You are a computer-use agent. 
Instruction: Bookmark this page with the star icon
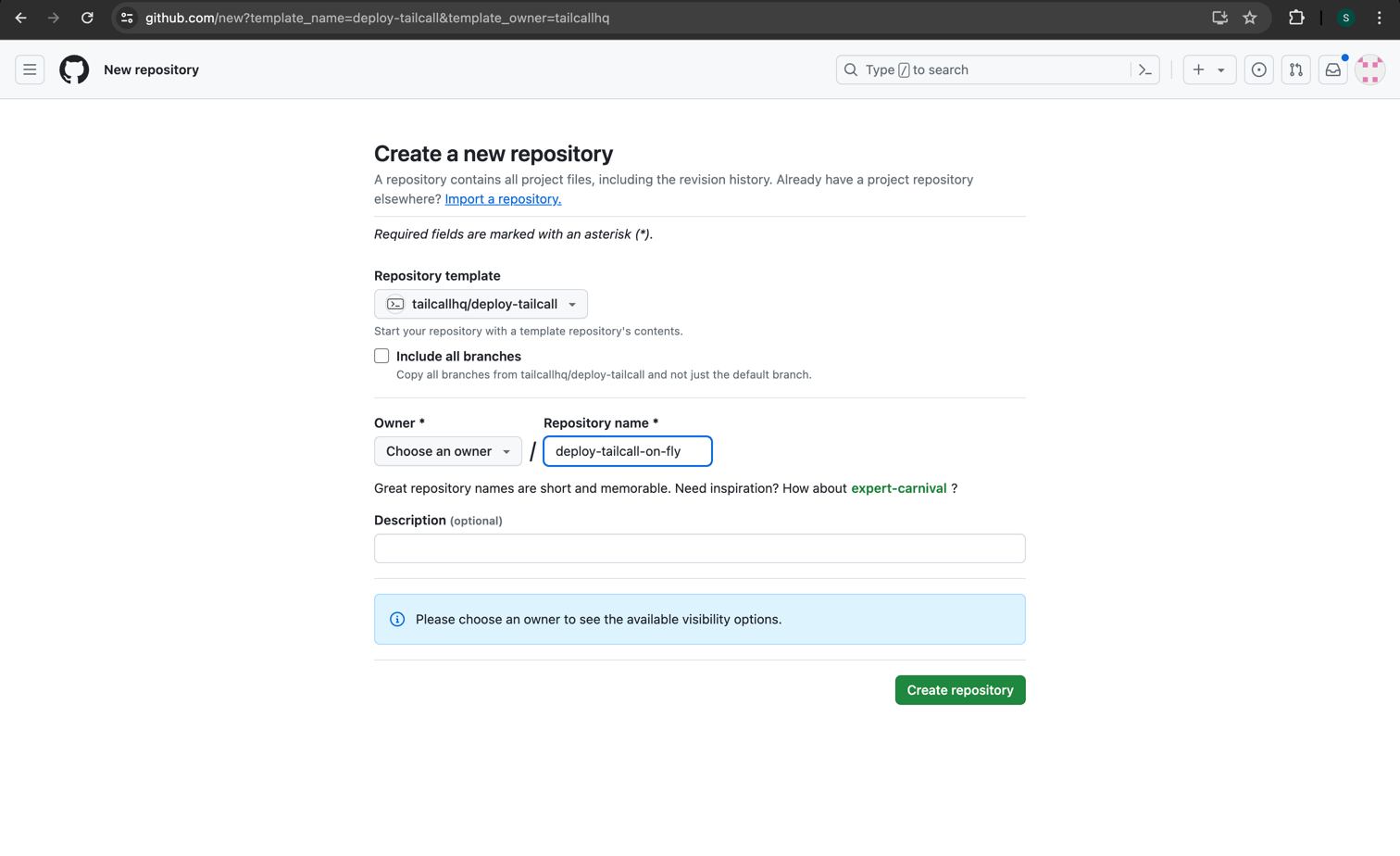pyautogui.click(x=1251, y=18)
